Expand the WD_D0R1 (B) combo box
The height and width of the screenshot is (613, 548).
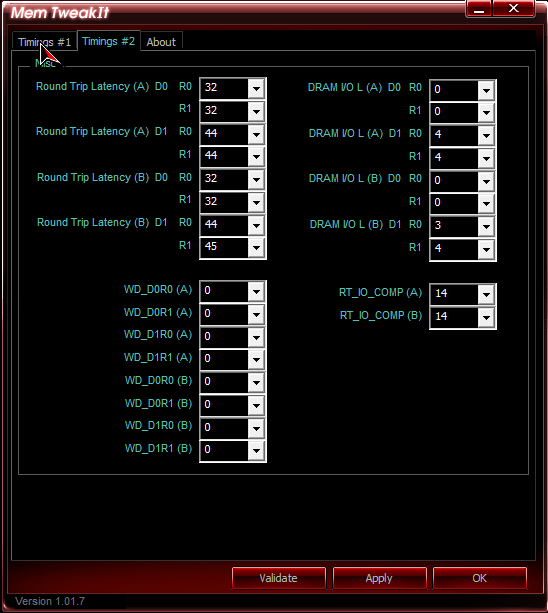point(256,405)
